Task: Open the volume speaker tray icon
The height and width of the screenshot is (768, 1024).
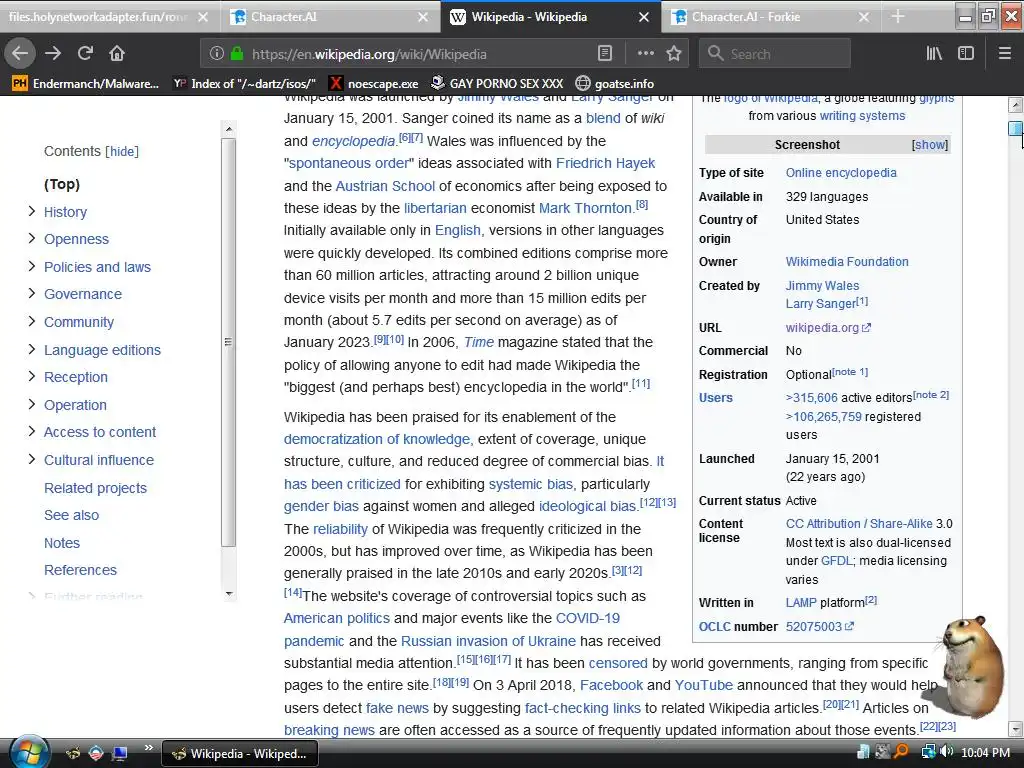Action: click(946, 752)
